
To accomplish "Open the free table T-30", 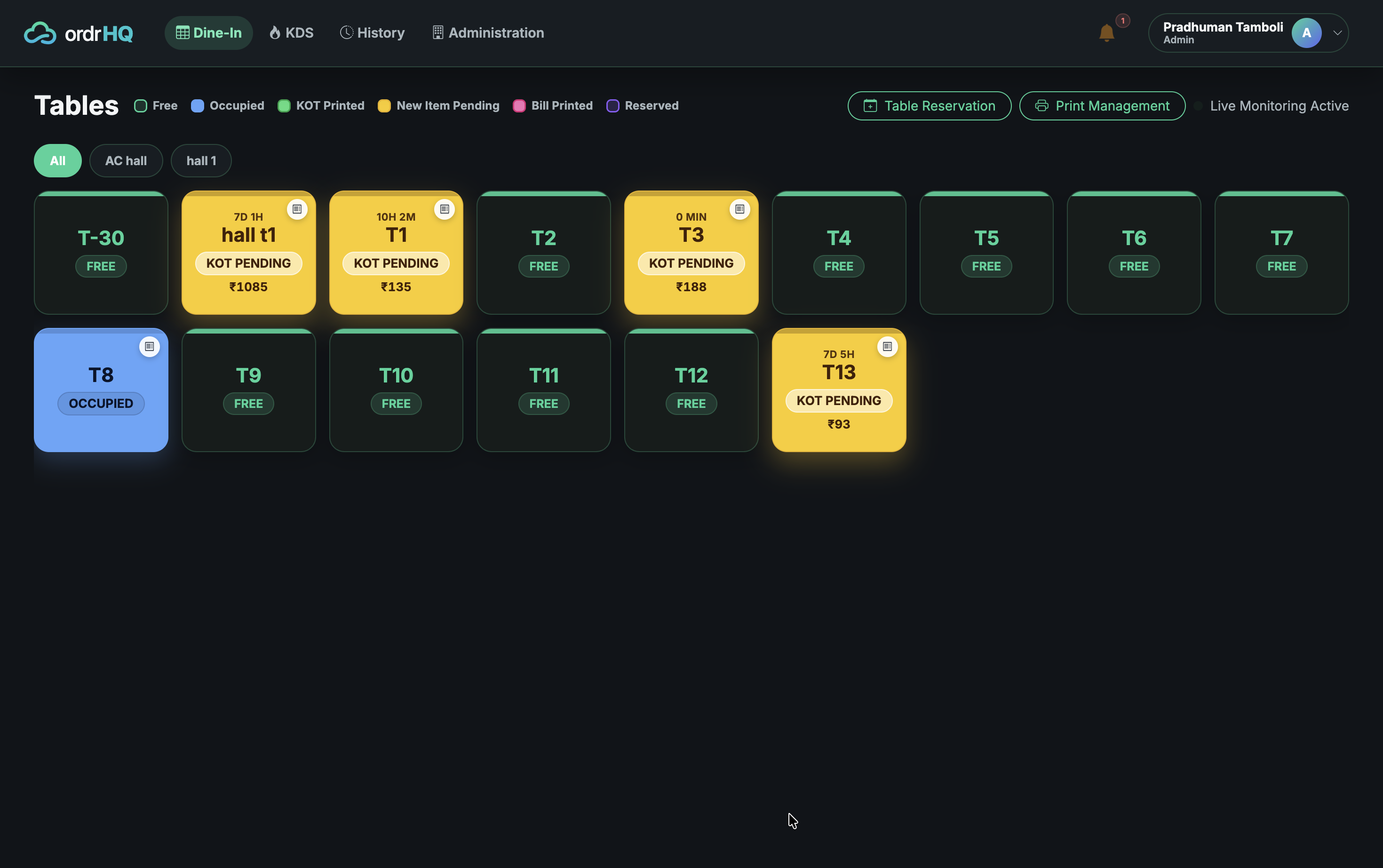I will click(101, 253).
